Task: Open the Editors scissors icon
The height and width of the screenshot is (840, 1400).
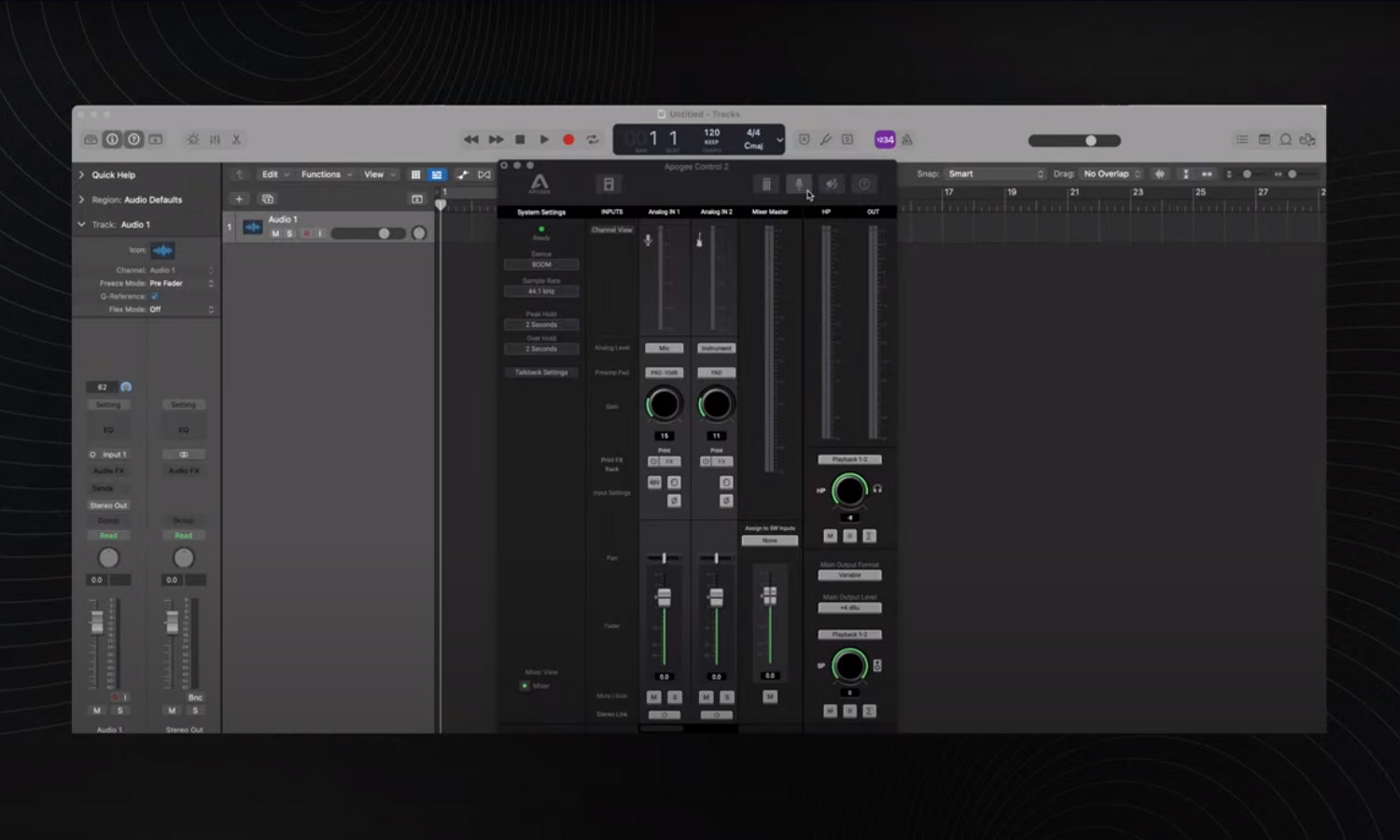Action: (236, 139)
